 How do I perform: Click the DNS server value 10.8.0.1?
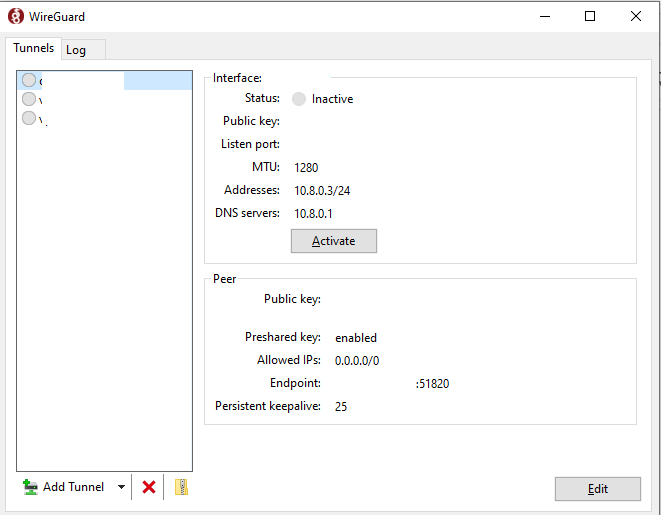(x=313, y=214)
